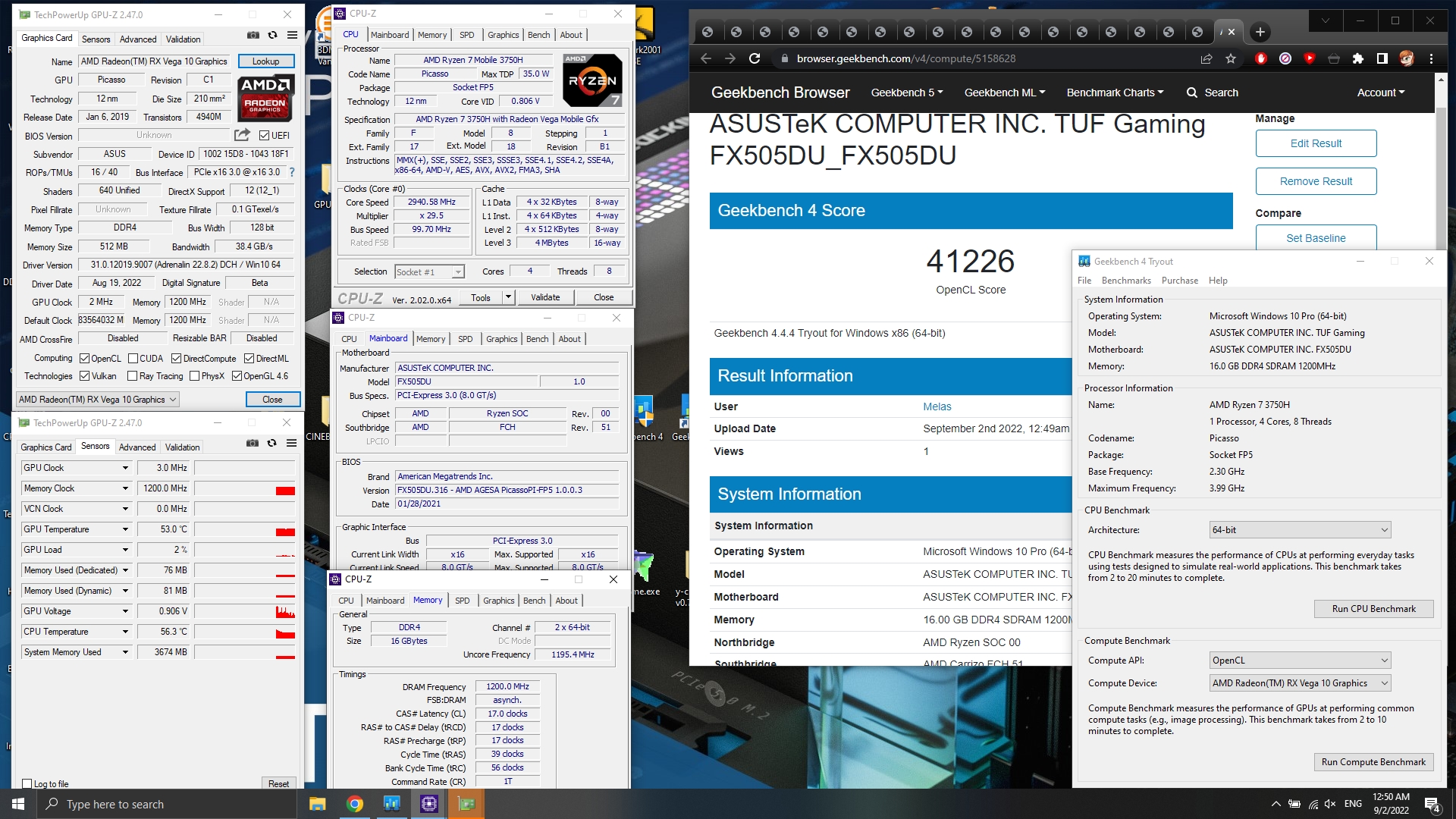Switch to Advanced tab in top GPU-Z
This screenshot has width=1456, height=819.
[x=138, y=39]
